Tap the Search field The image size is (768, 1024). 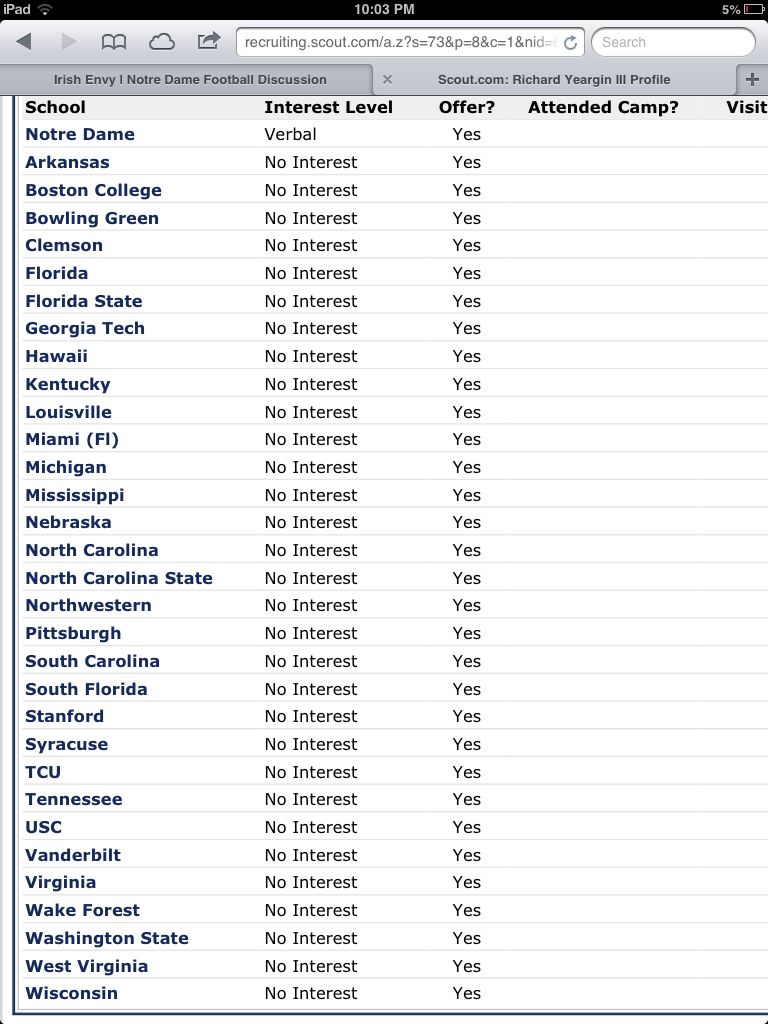[x=673, y=42]
